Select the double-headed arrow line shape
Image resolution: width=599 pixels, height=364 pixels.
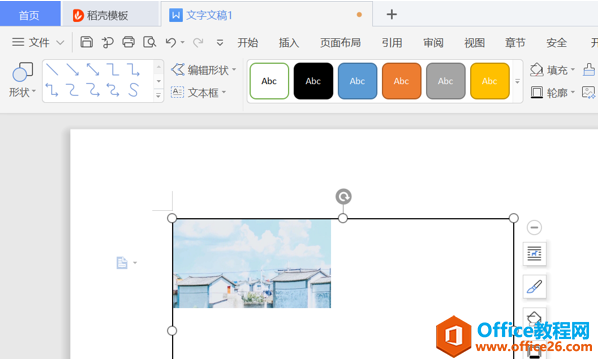coord(93,70)
